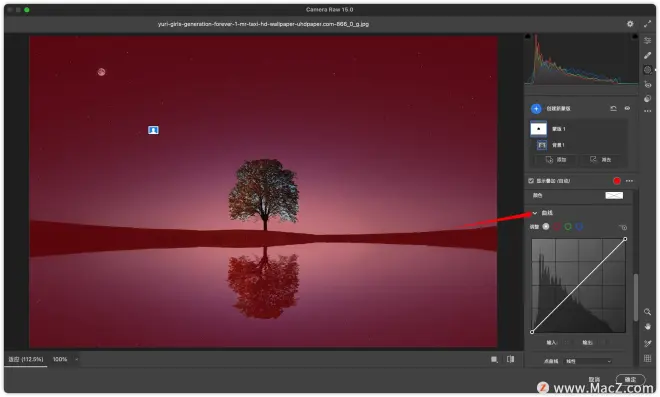
Task: Select the Zoom magnifier tool
Action: click(x=647, y=312)
